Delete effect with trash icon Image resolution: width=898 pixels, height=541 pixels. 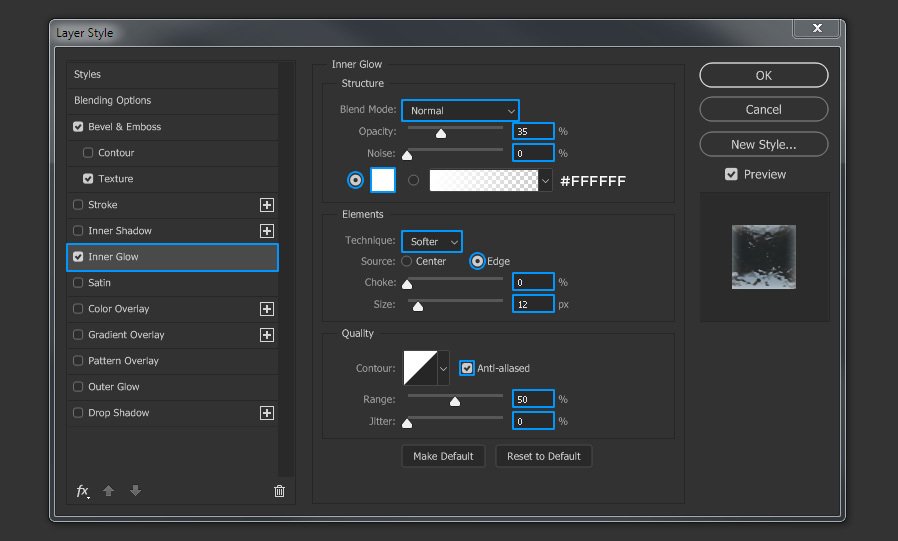(x=279, y=491)
